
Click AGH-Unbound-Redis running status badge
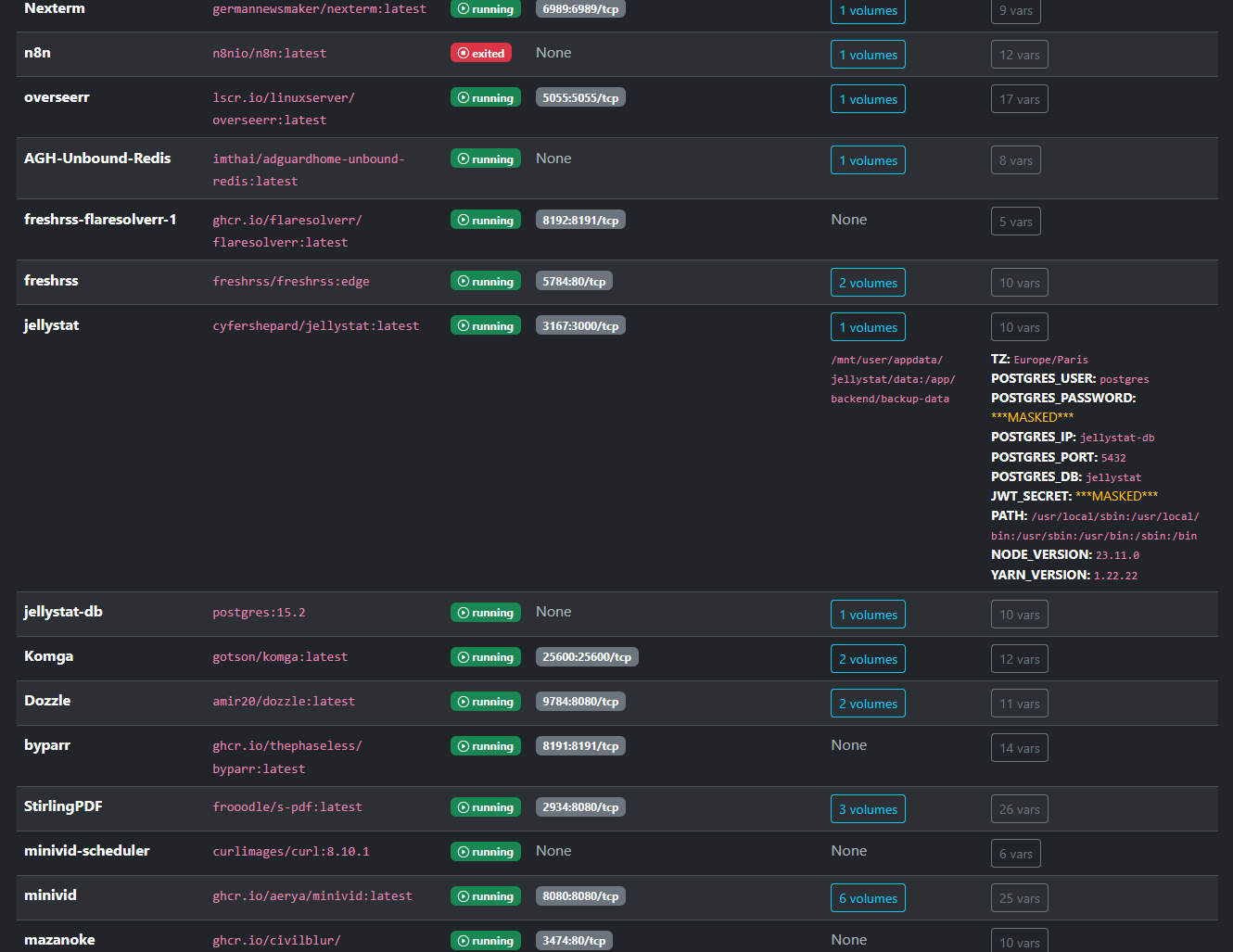(486, 159)
